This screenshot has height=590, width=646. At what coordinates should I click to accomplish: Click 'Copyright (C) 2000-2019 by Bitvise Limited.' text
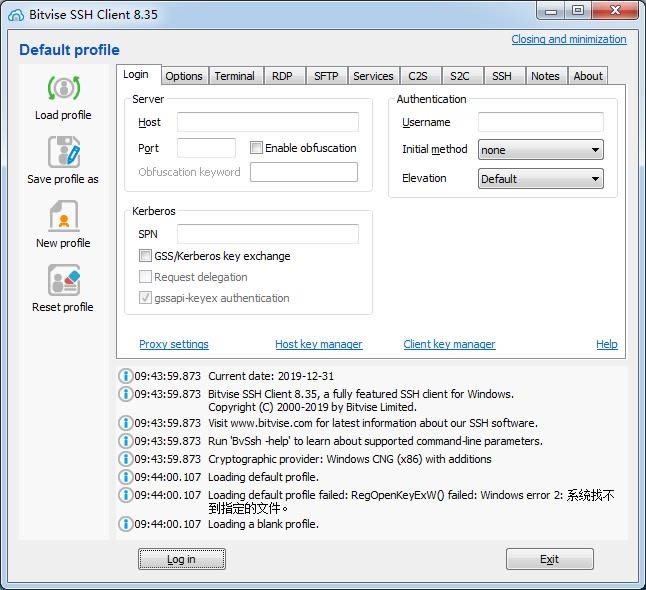pos(312,407)
